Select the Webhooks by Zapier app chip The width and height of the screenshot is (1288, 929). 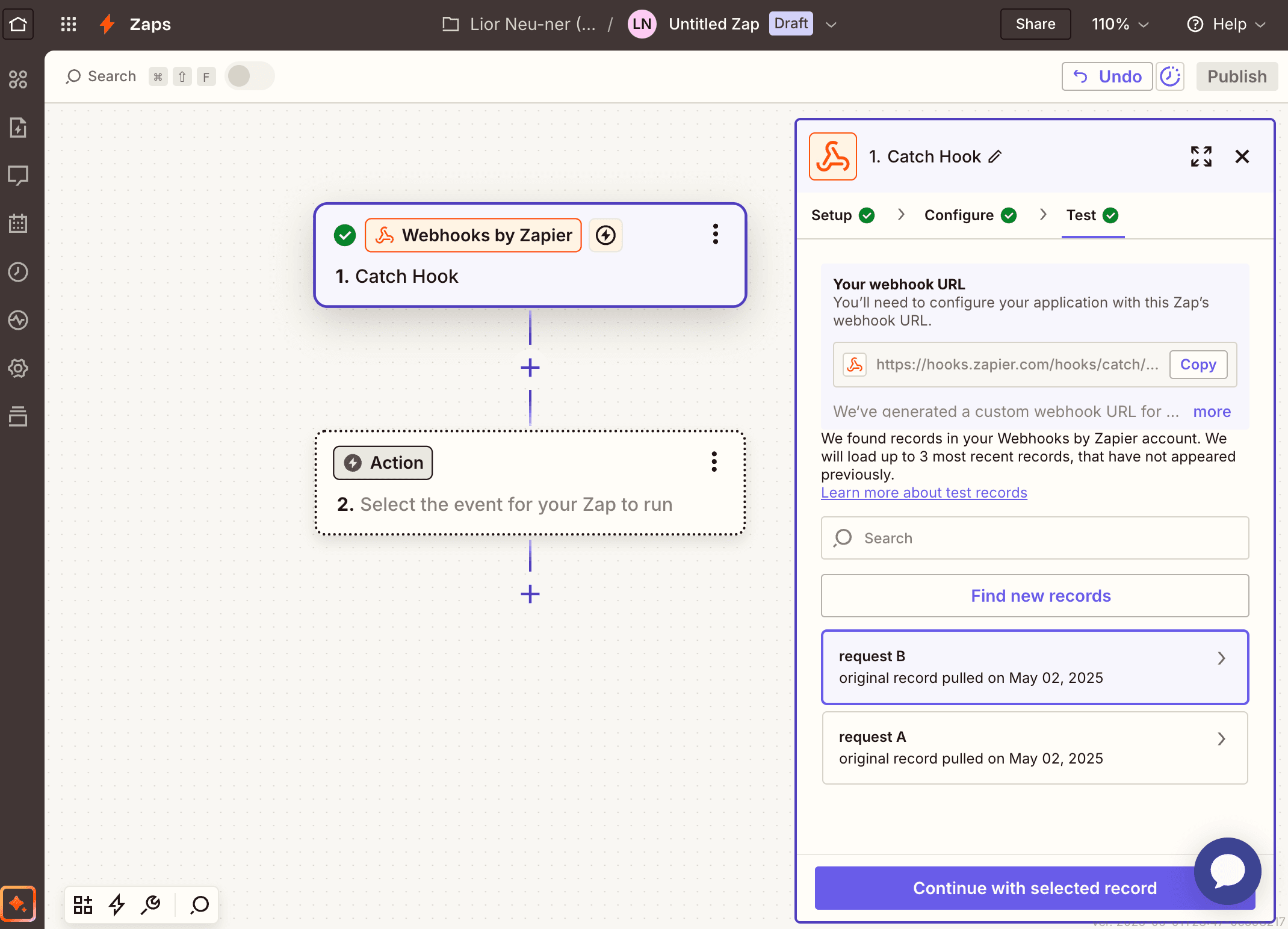473,235
